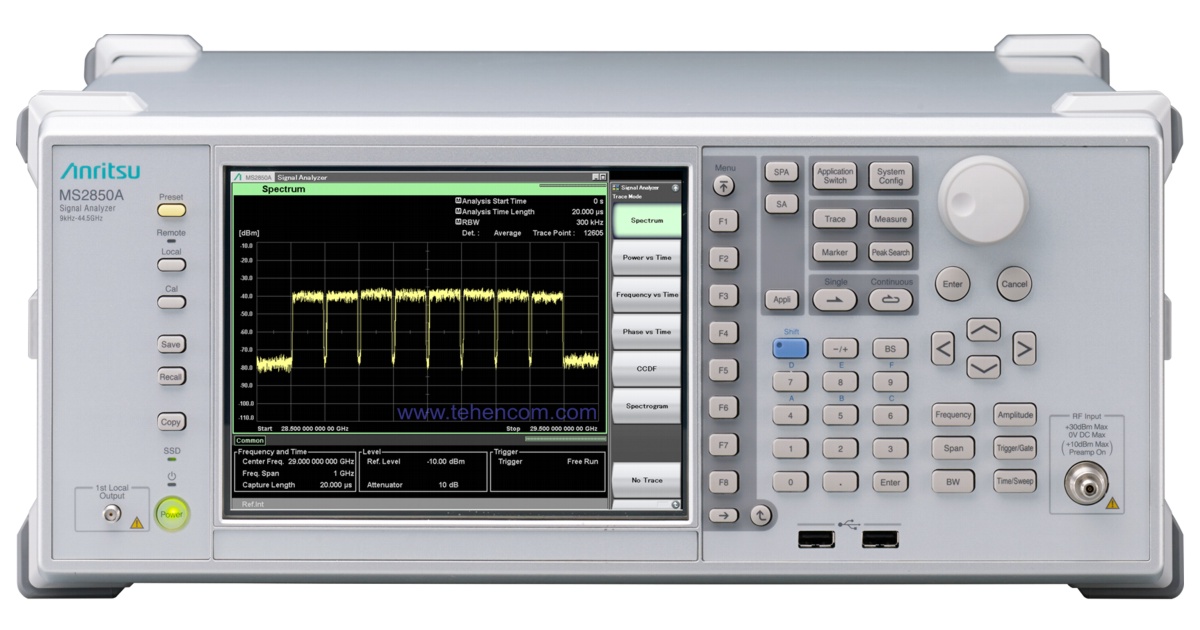The image size is (1200, 630).
Task: Push the Frequency key
Action: pos(954,415)
